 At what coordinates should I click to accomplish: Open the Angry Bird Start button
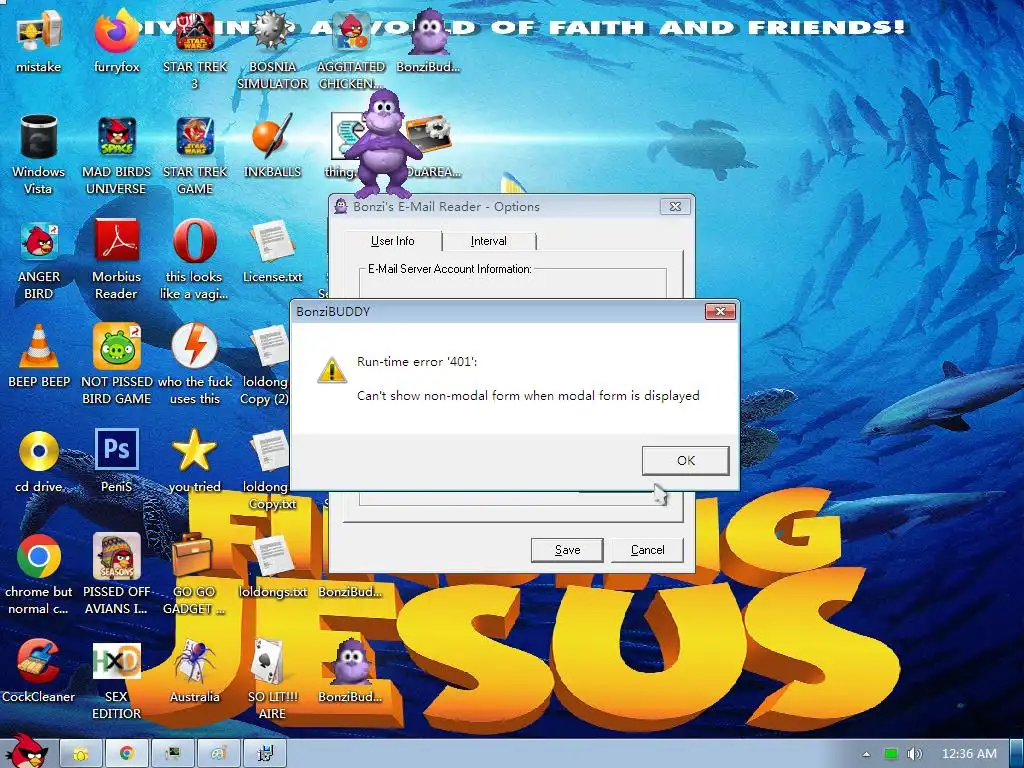25,752
